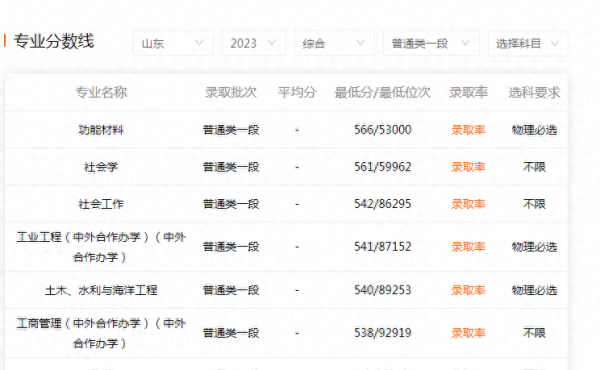Select the 功能材料 major name
The height and width of the screenshot is (370, 600).
pos(101,130)
